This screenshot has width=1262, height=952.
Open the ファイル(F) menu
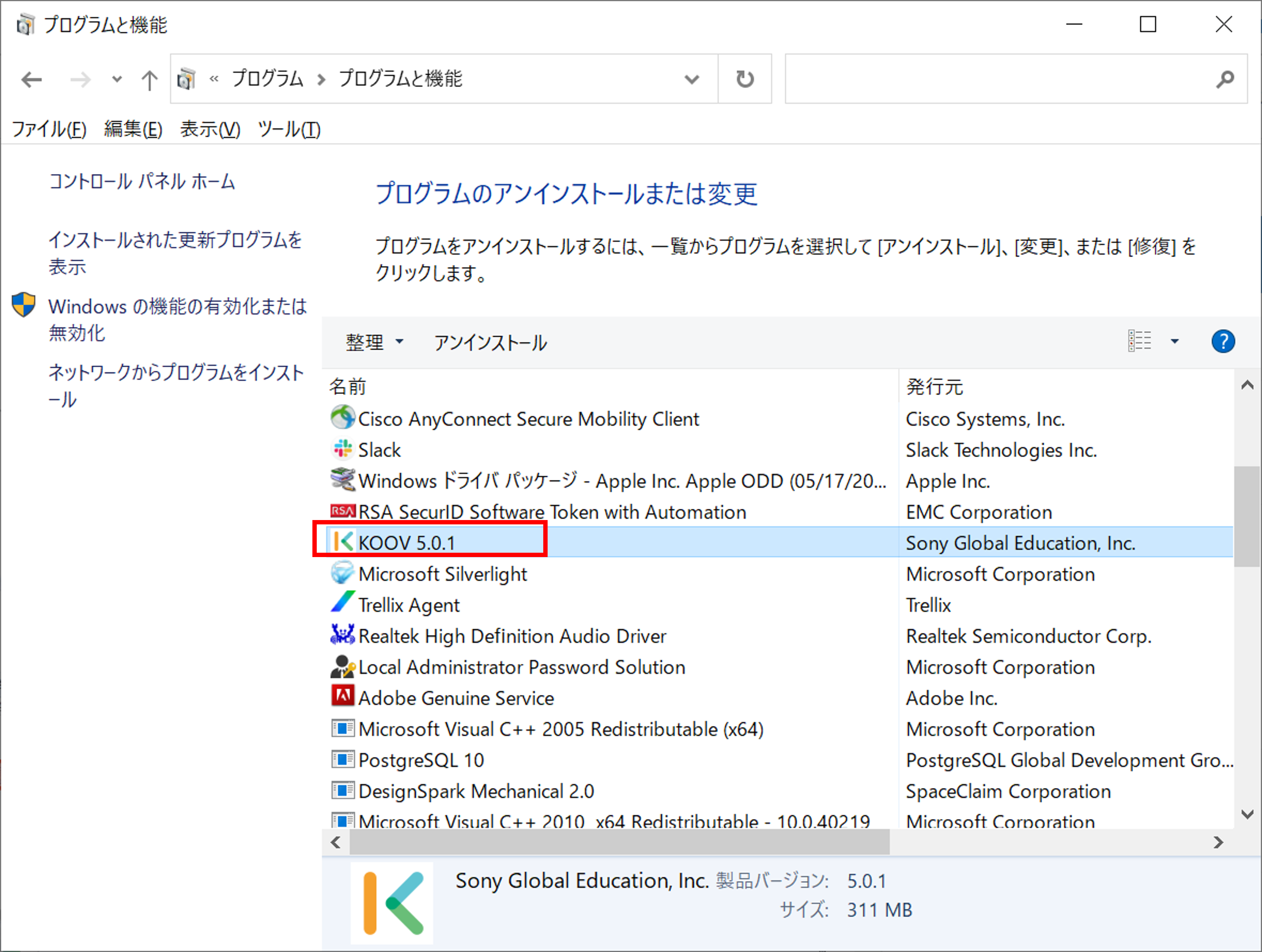(49, 129)
